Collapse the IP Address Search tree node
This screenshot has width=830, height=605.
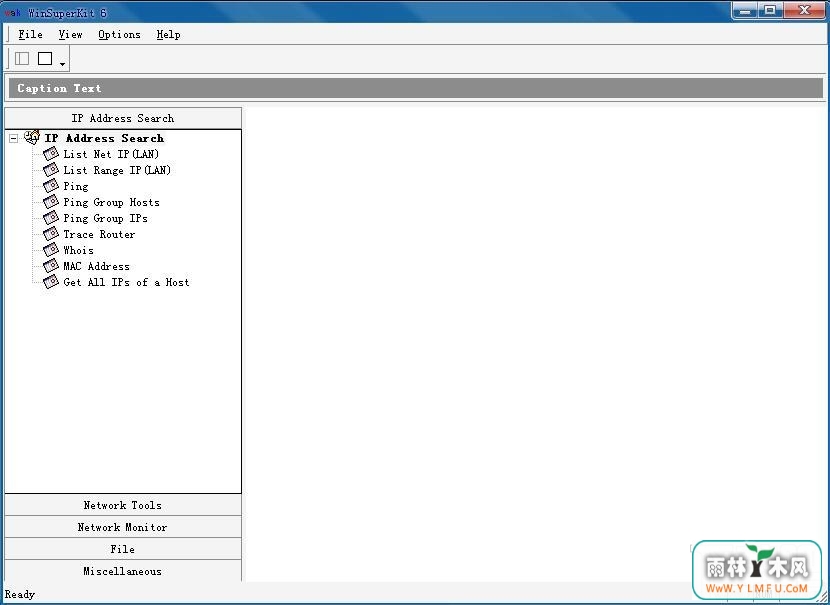tap(13, 138)
